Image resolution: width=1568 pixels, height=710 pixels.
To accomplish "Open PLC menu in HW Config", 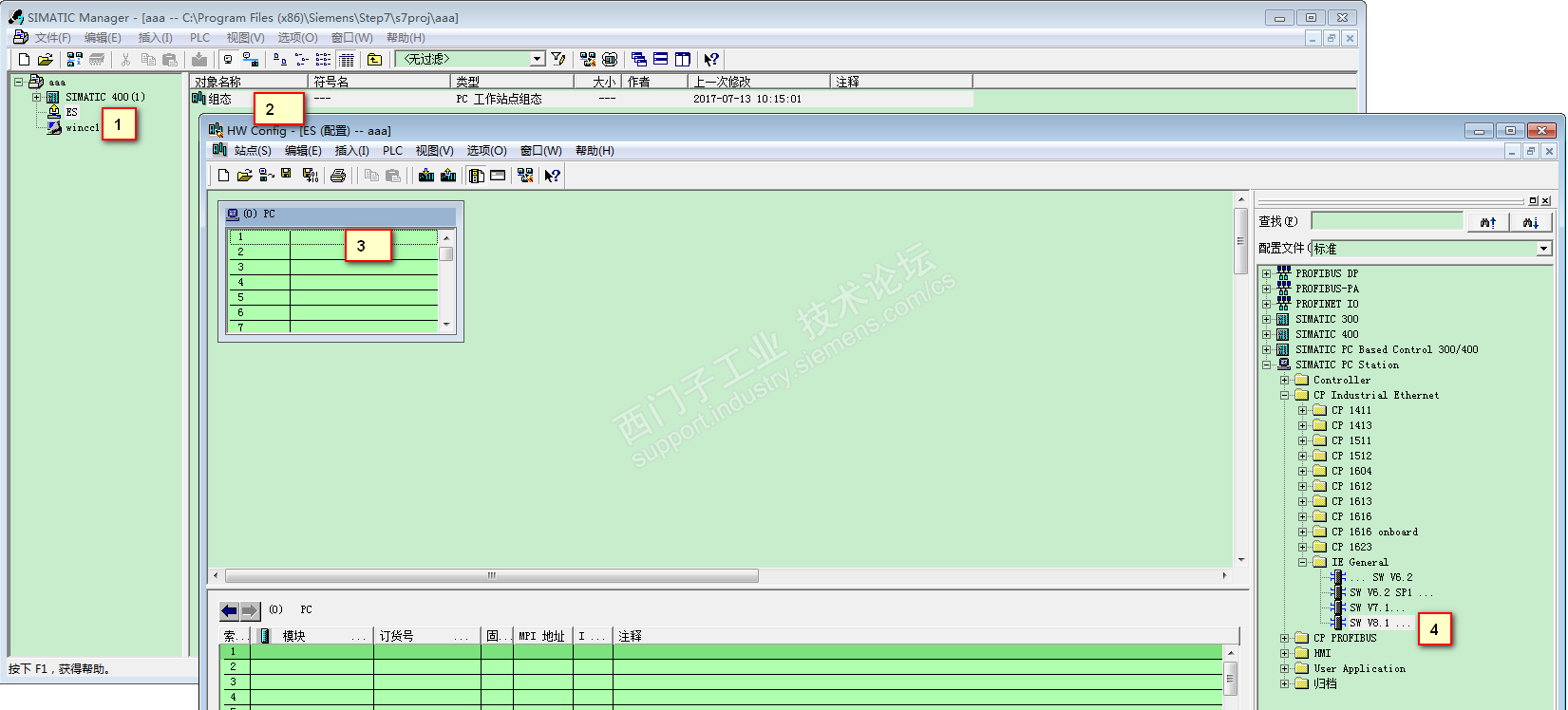I will (x=393, y=150).
